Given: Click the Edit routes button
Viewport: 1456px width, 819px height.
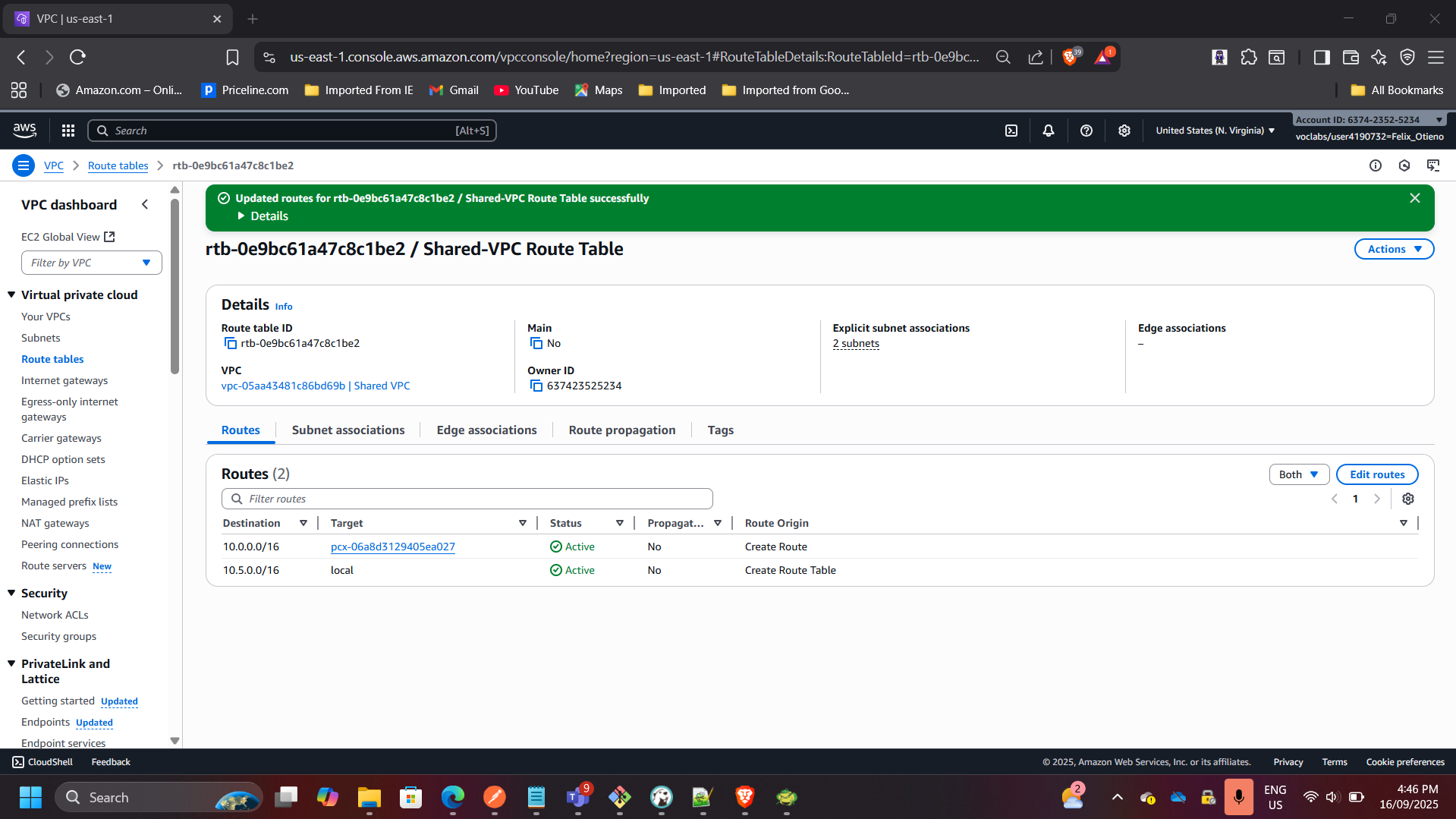Looking at the screenshot, I should (x=1376, y=474).
